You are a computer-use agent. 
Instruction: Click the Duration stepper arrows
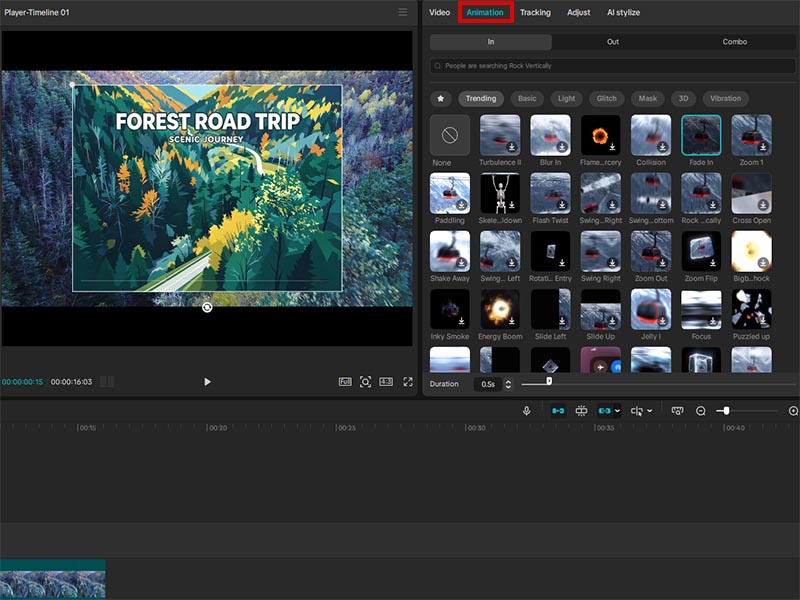508,384
